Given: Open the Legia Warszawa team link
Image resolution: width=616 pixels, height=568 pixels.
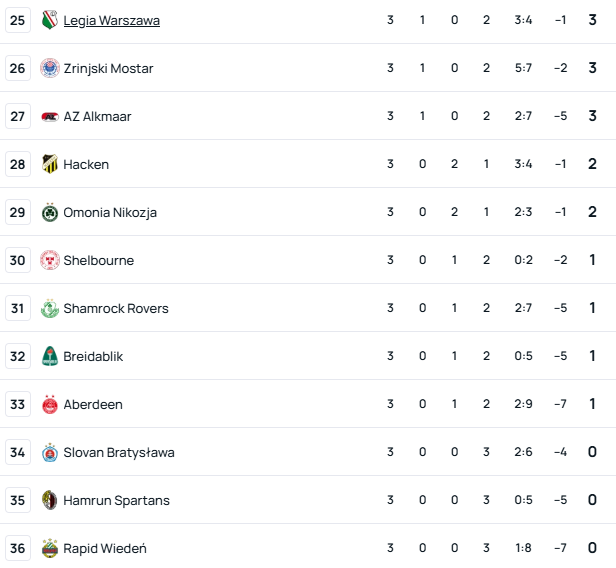Looking at the screenshot, I should pos(111,20).
